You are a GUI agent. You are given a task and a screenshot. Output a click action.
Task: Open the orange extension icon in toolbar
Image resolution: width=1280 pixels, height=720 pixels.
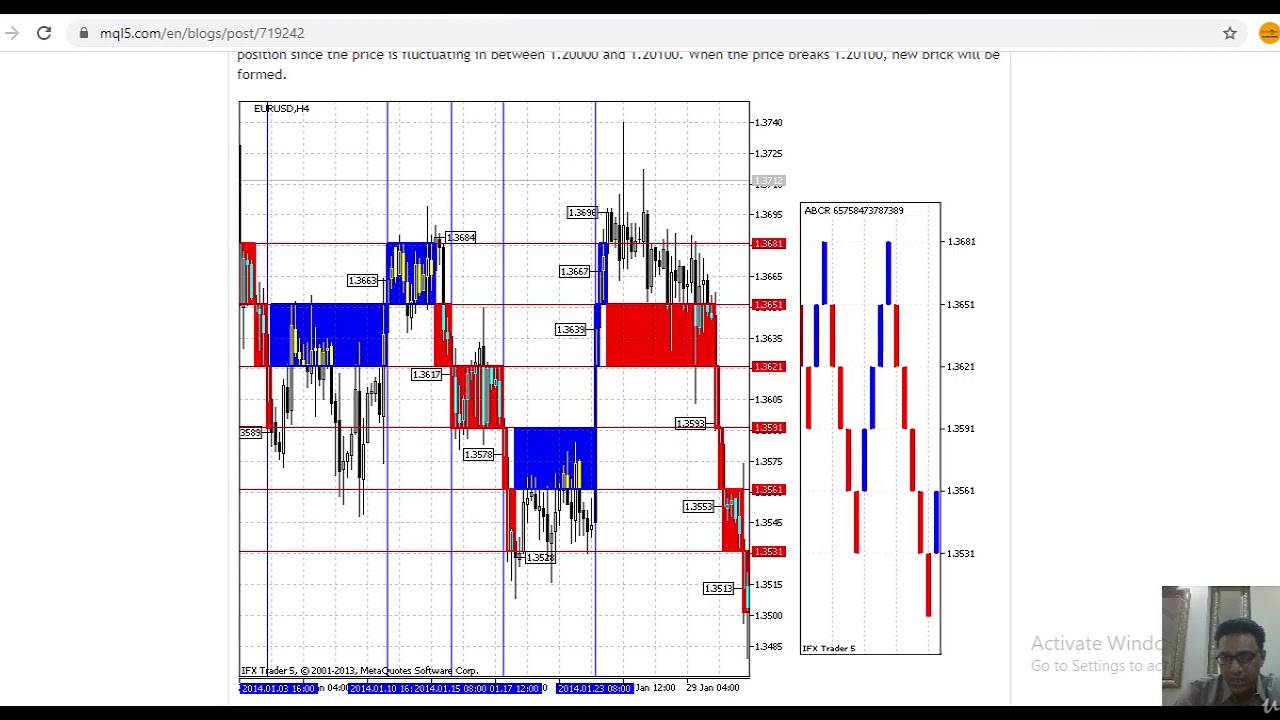[x=1268, y=33]
